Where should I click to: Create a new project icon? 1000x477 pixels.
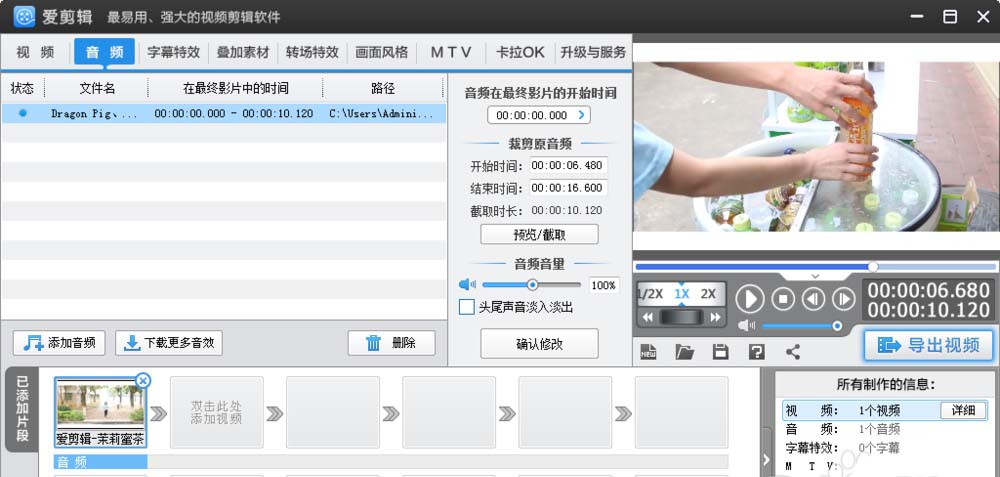coord(649,351)
